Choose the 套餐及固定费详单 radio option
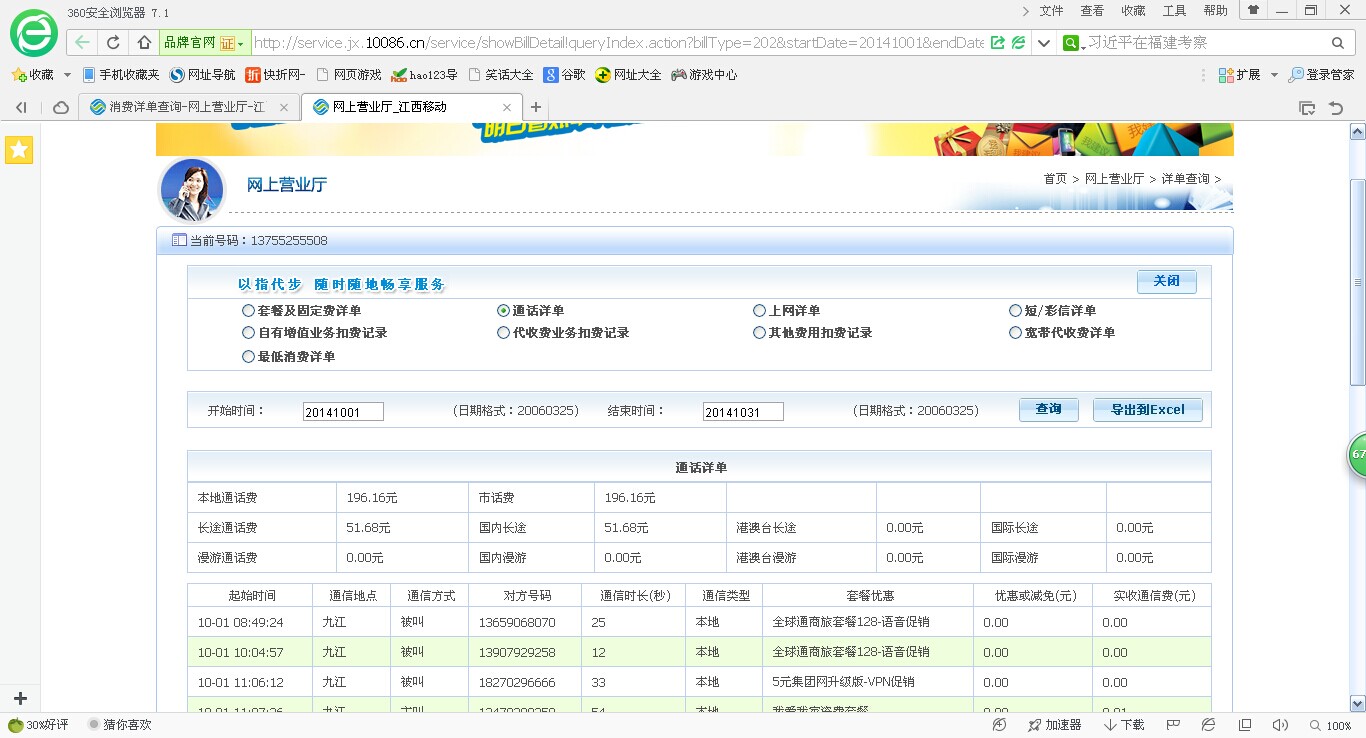The height and width of the screenshot is (738, 1366). coord(248,311)
